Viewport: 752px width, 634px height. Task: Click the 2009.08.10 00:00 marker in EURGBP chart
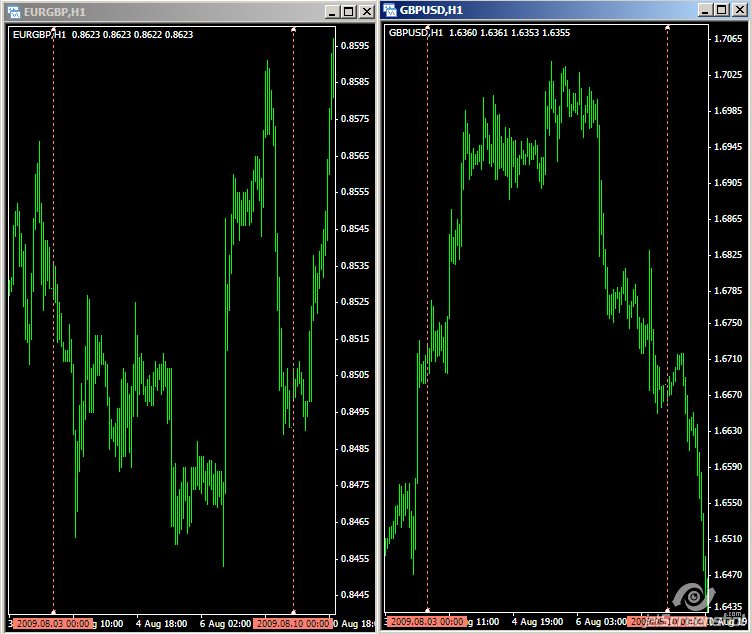[x=292, y=623]
